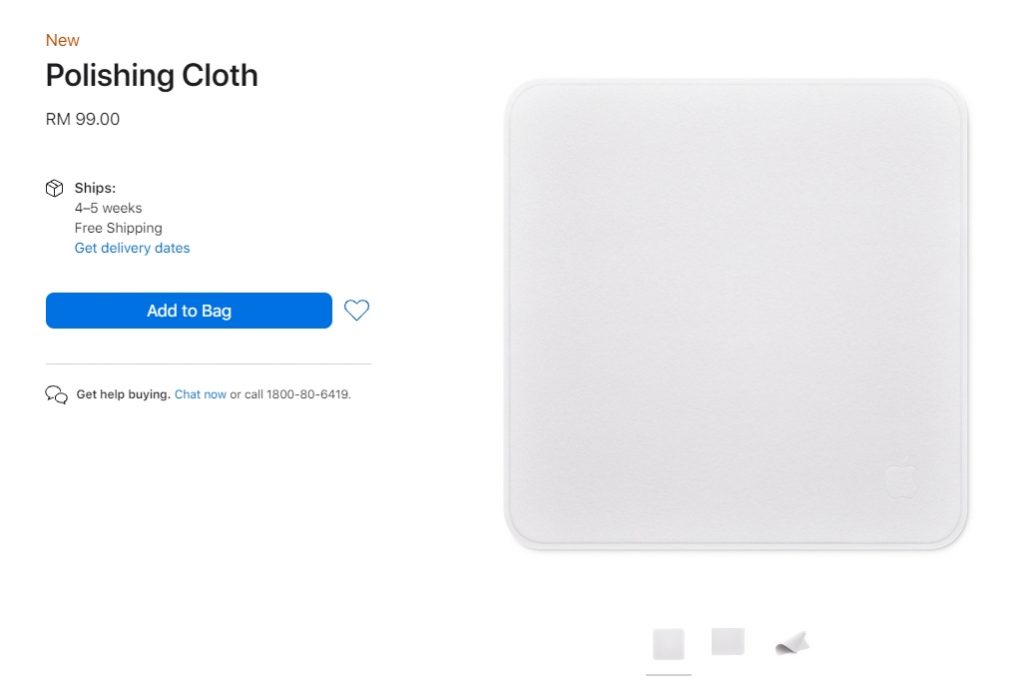Screen dimensions: 1024x698
Task: Click the heart favorite icon
Action: [357, 310]
